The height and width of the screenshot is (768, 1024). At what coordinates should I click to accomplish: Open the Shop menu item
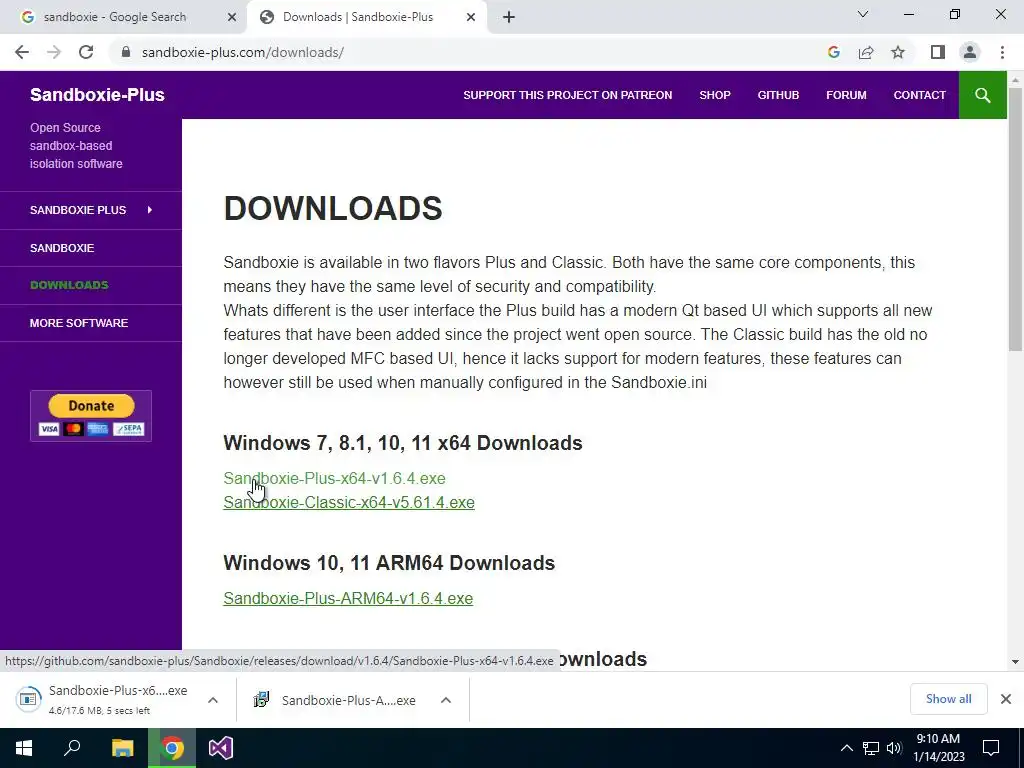coord(714,95)
